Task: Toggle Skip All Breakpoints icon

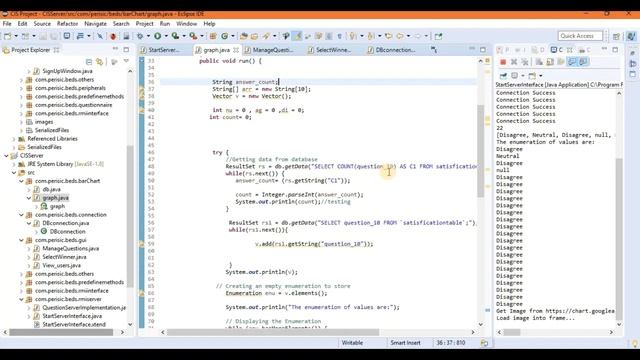Action: (100, 36)
